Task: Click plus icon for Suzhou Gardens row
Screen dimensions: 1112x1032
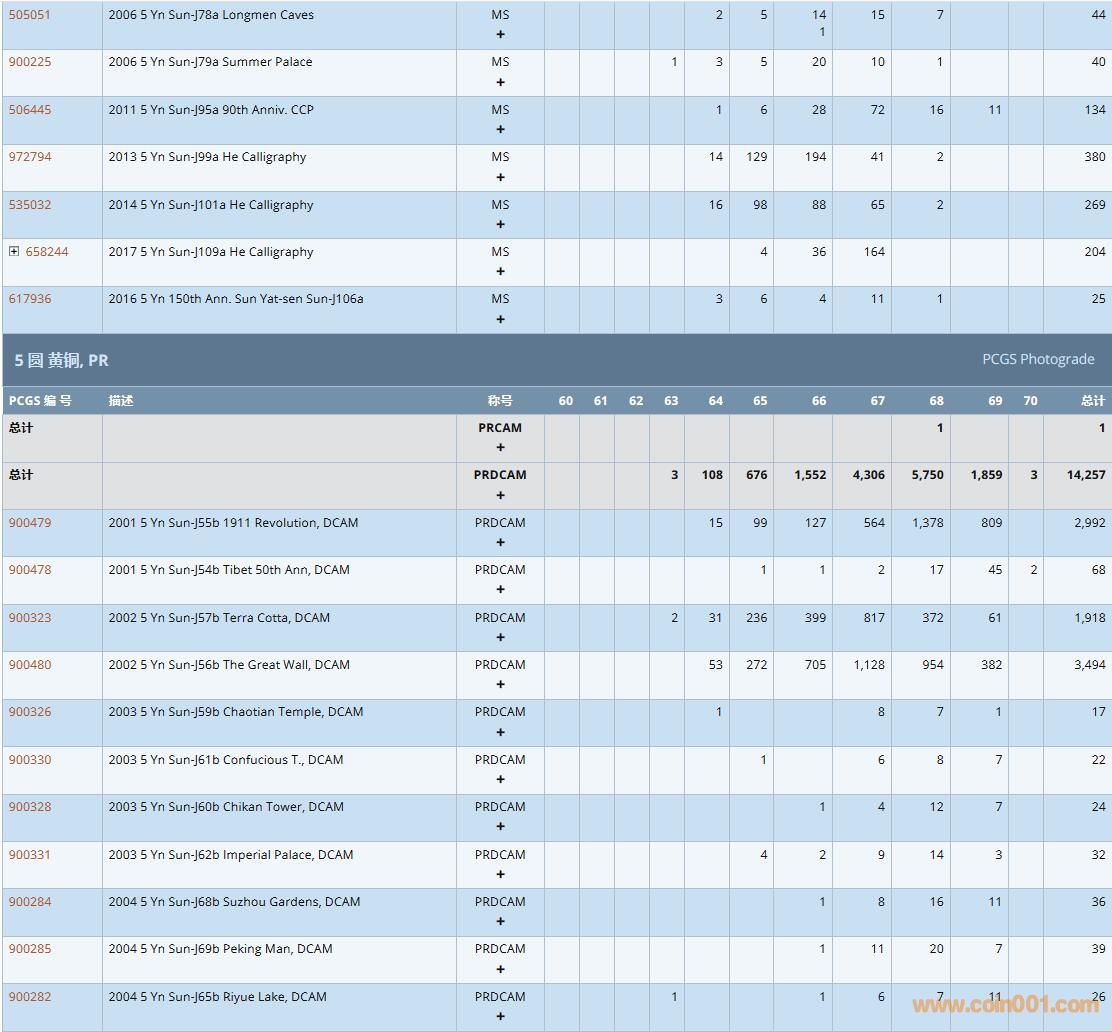Action: click(x=500, y=922)
